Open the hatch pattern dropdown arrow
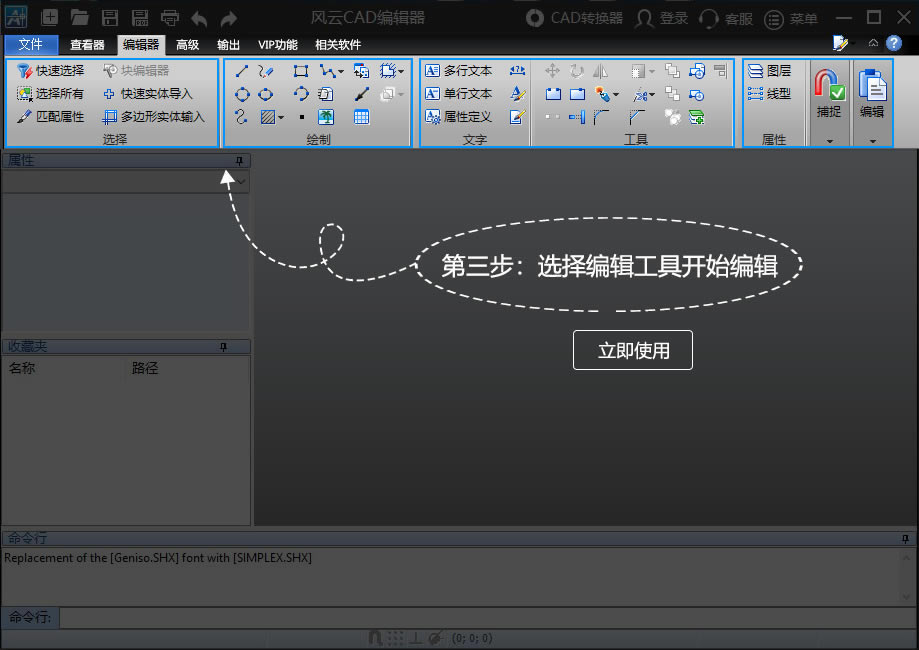The height and width of the screenshot is (650, 919). tap(282, 117)
